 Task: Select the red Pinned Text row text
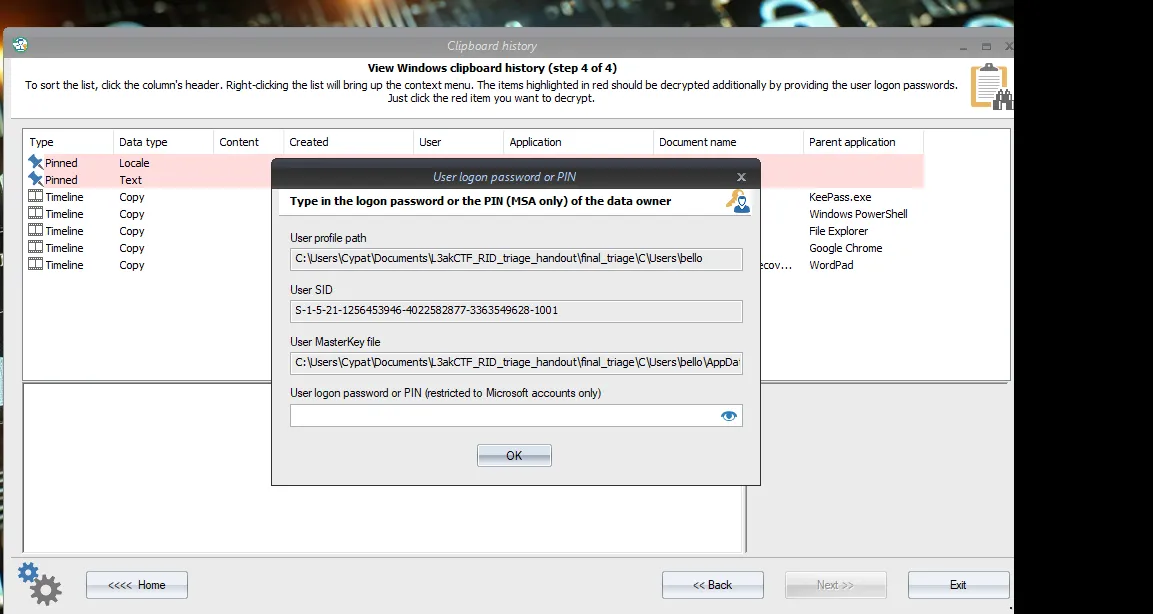[61, 180]
